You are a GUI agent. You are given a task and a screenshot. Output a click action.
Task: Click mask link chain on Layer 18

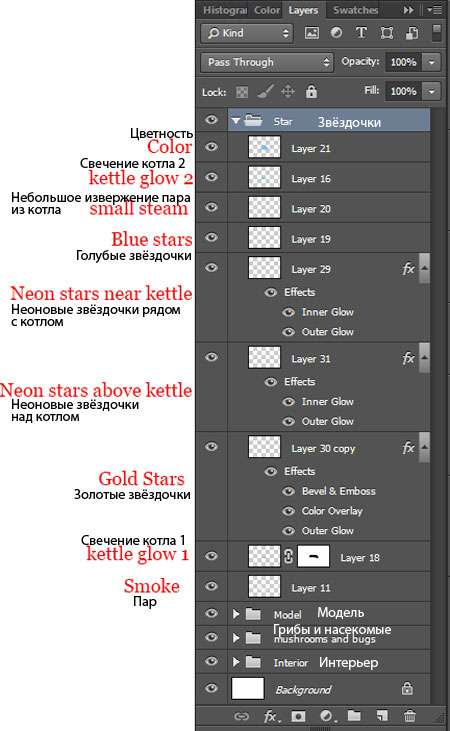coord(289,556)
